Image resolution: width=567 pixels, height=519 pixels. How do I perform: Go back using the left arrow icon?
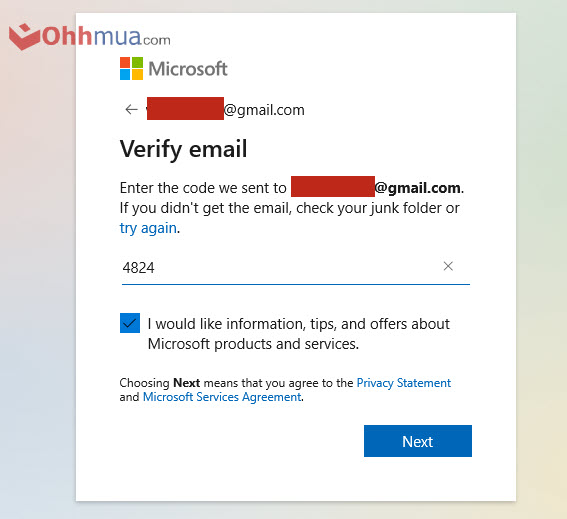(x=131, y=109)
